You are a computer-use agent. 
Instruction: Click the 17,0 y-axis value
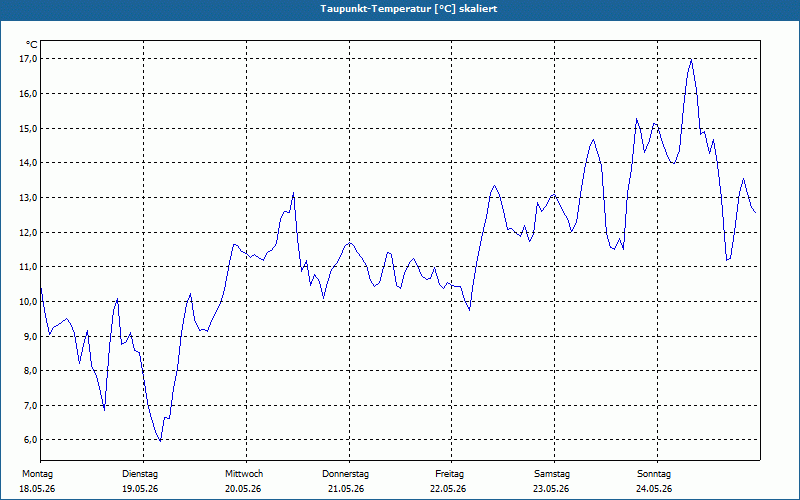(x=29, y=59)
